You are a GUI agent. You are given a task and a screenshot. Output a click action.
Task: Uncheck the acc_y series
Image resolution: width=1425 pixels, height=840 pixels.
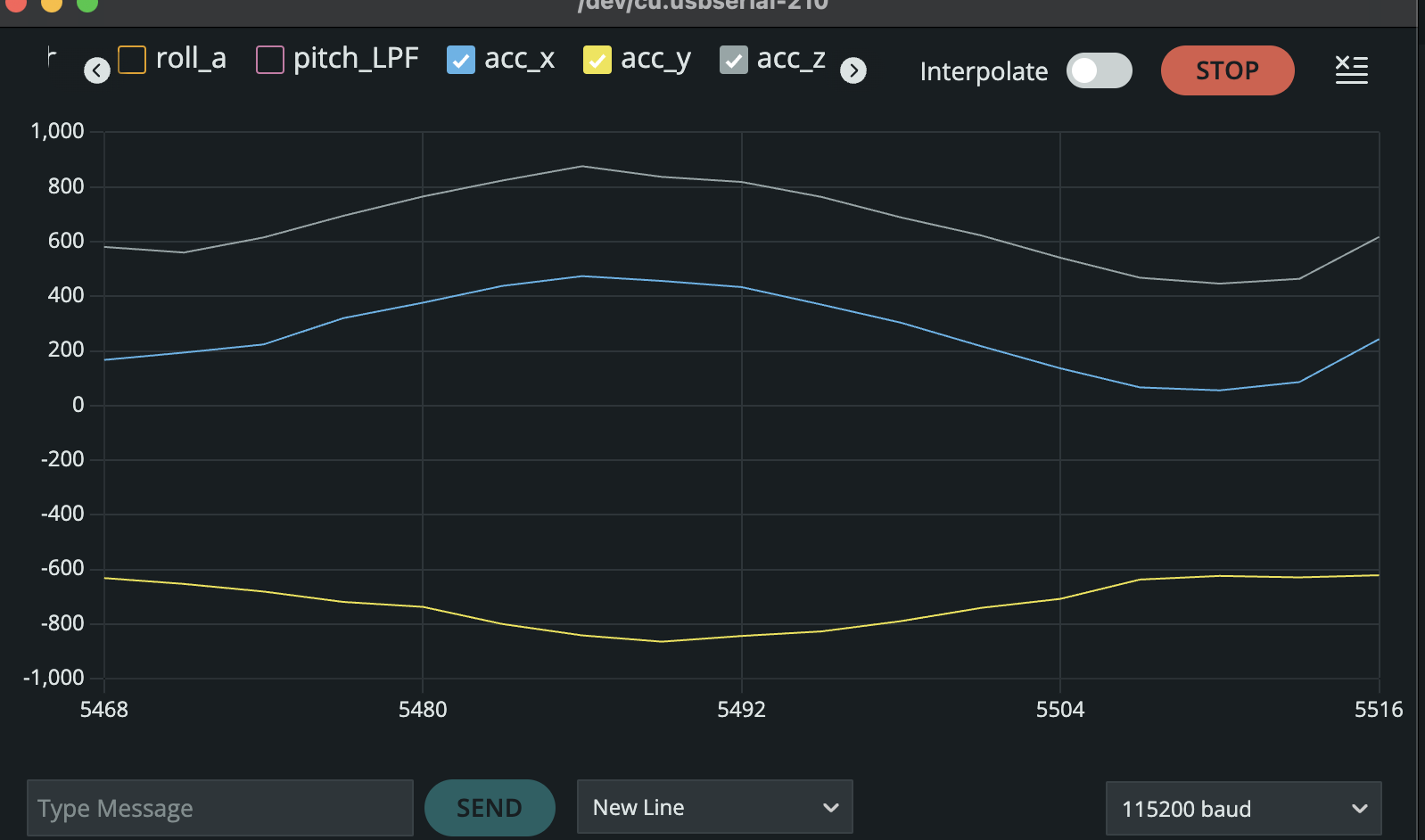[x=597, y=60]
